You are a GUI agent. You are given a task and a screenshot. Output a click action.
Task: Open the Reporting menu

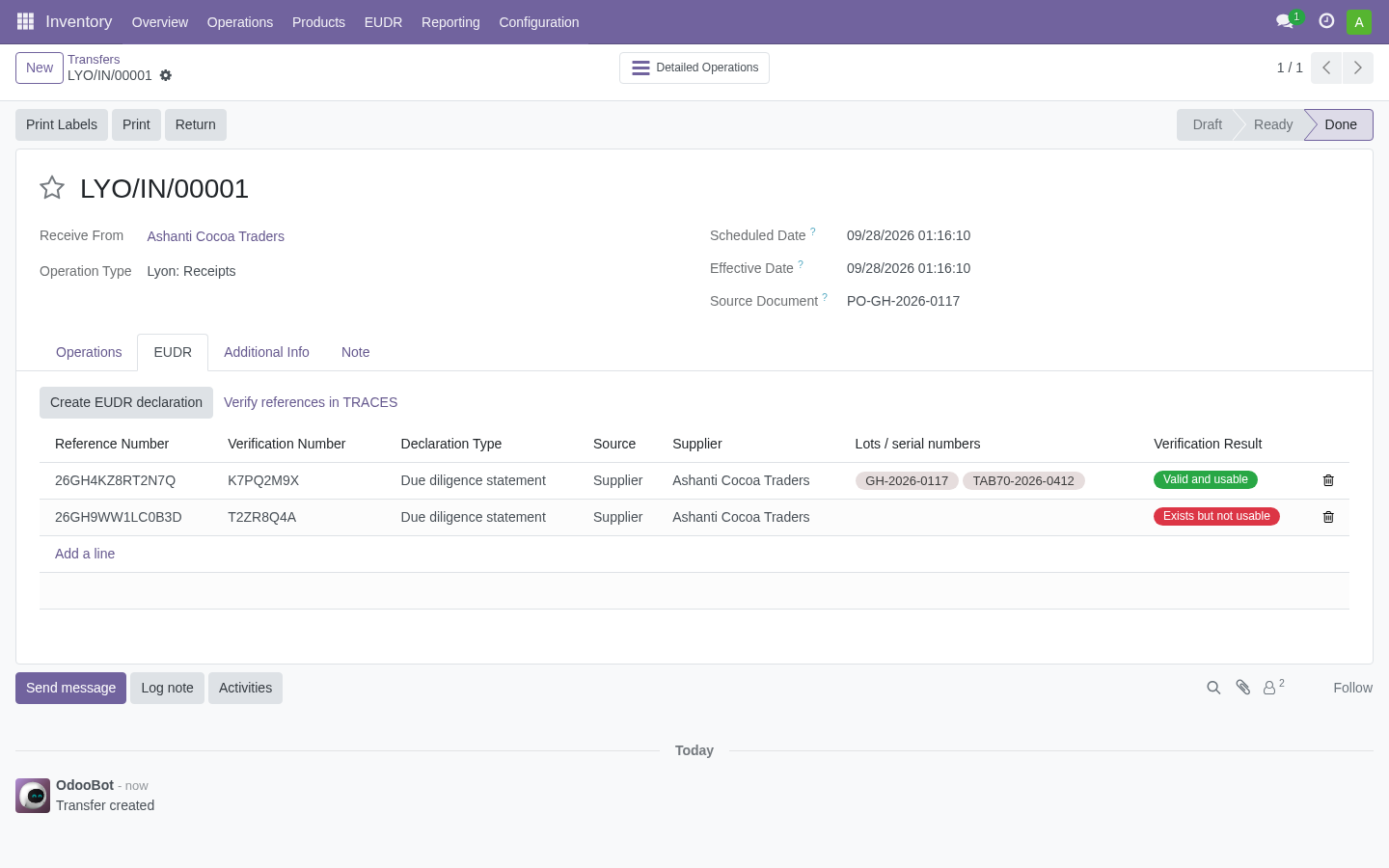[x=450, y=22]
